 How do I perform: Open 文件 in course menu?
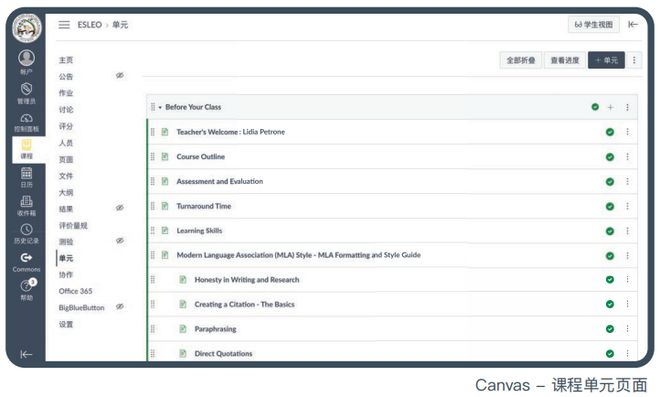coord(66,176)
